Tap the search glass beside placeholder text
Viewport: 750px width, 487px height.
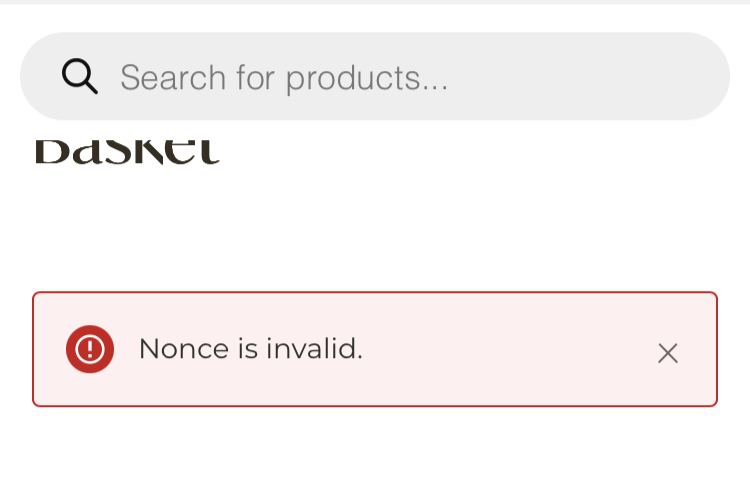point(79,76)
